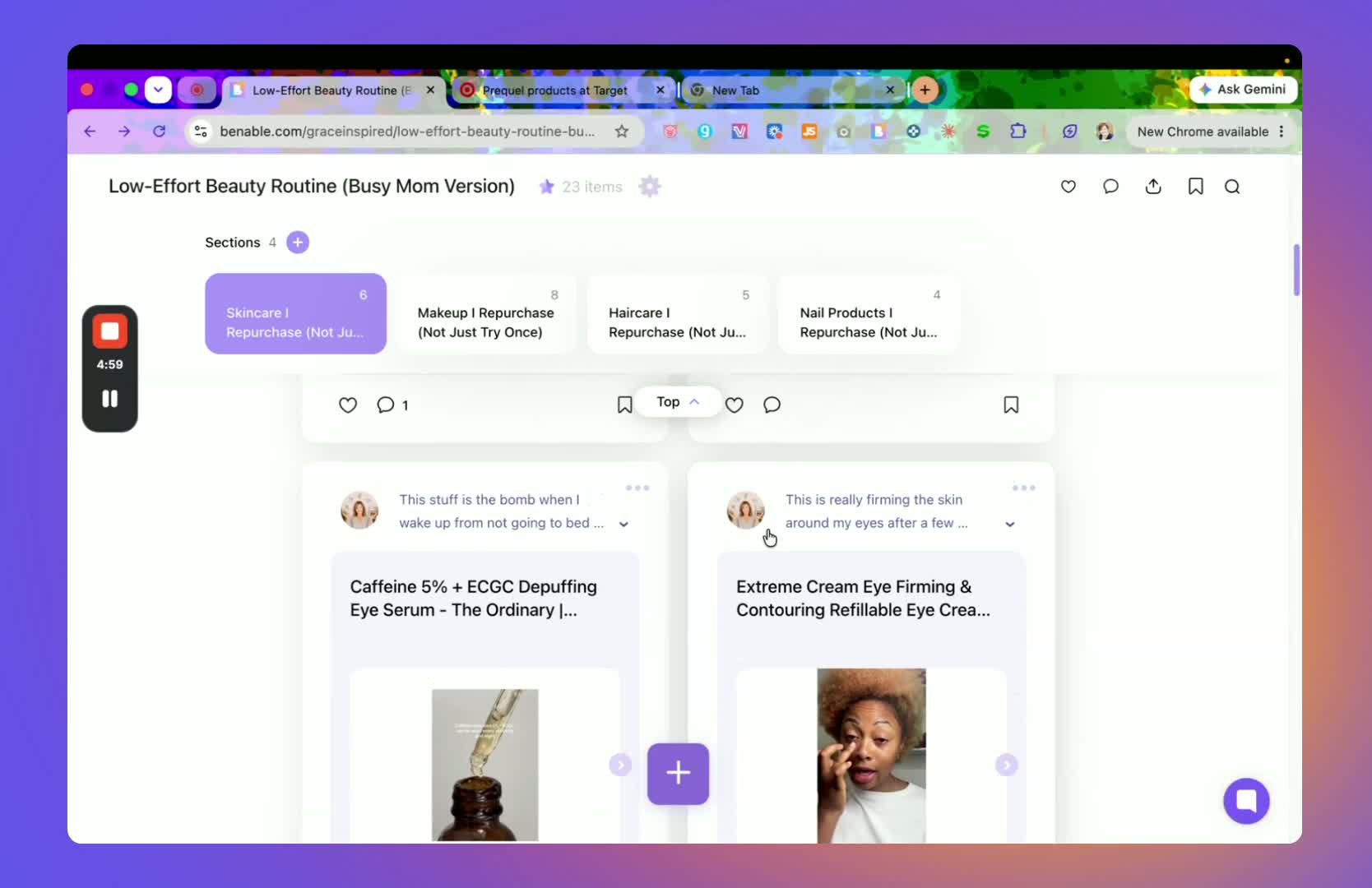
Task: Open three-dot menu on Extreme Cream card
Action: click(x=1024, y=488)
